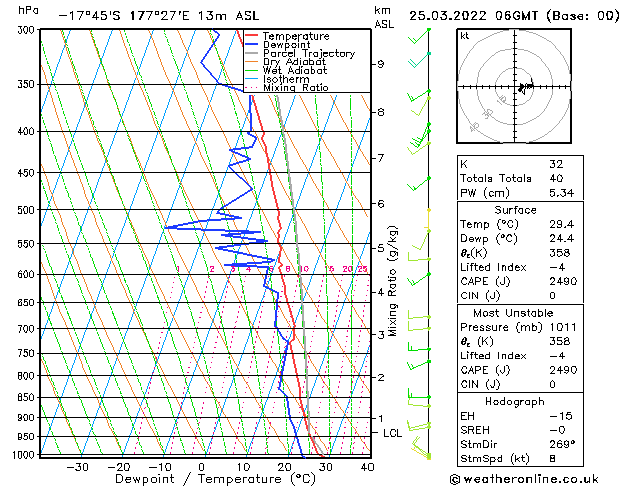Click the '400' hPa pressure label
629x486 pixels.
(28, 131)
